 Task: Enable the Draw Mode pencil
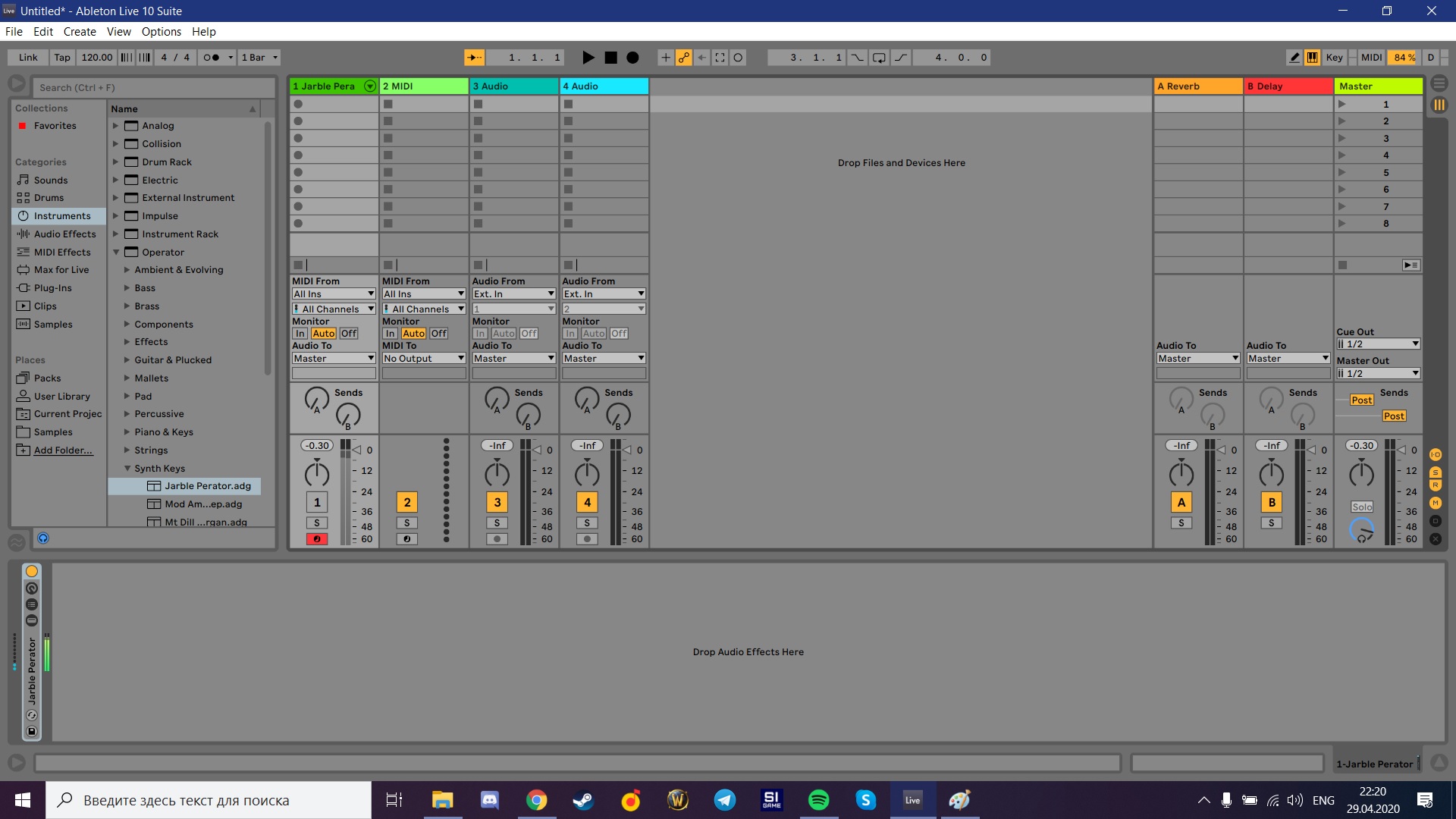(1294, 58)
